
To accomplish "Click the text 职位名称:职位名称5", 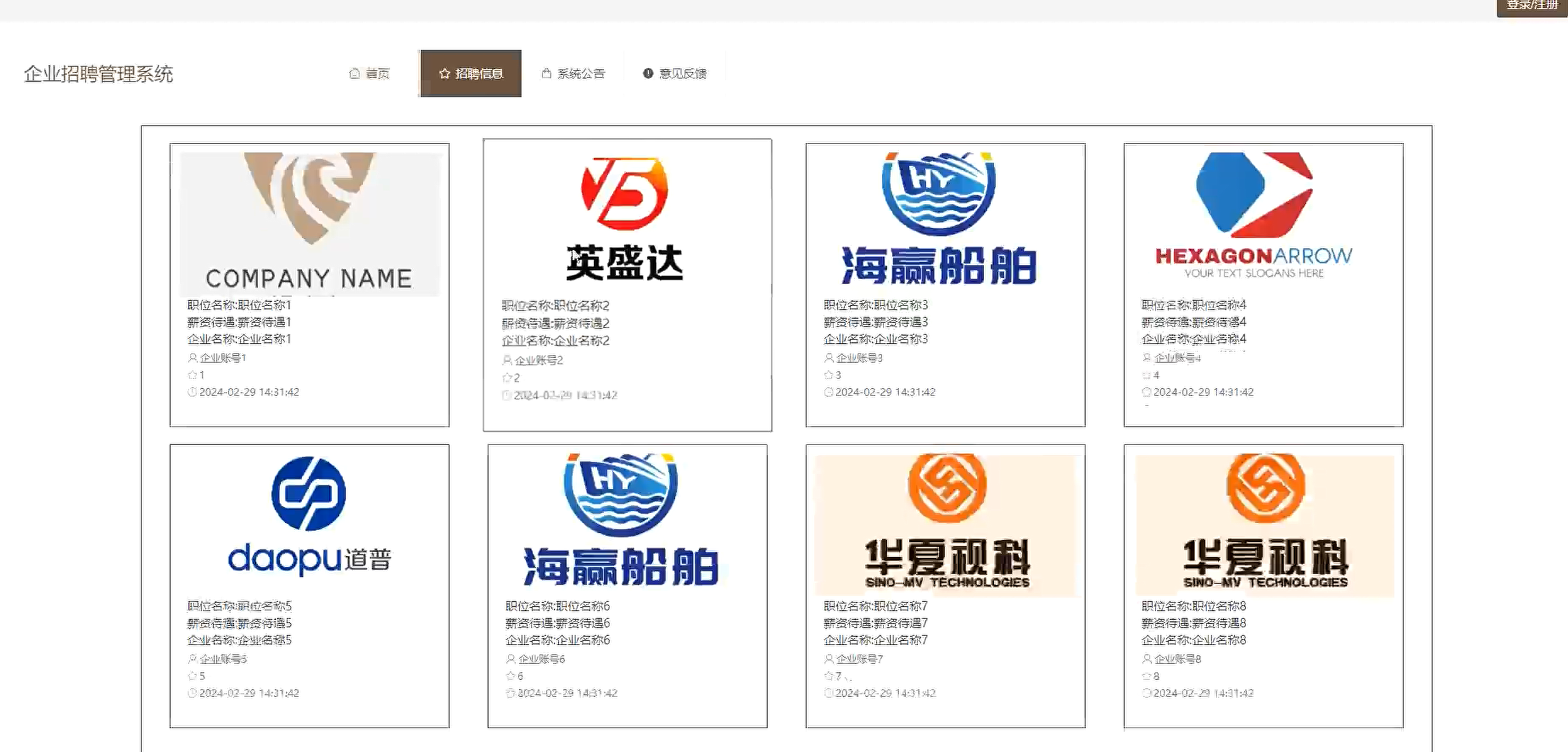I will (239, 606).
